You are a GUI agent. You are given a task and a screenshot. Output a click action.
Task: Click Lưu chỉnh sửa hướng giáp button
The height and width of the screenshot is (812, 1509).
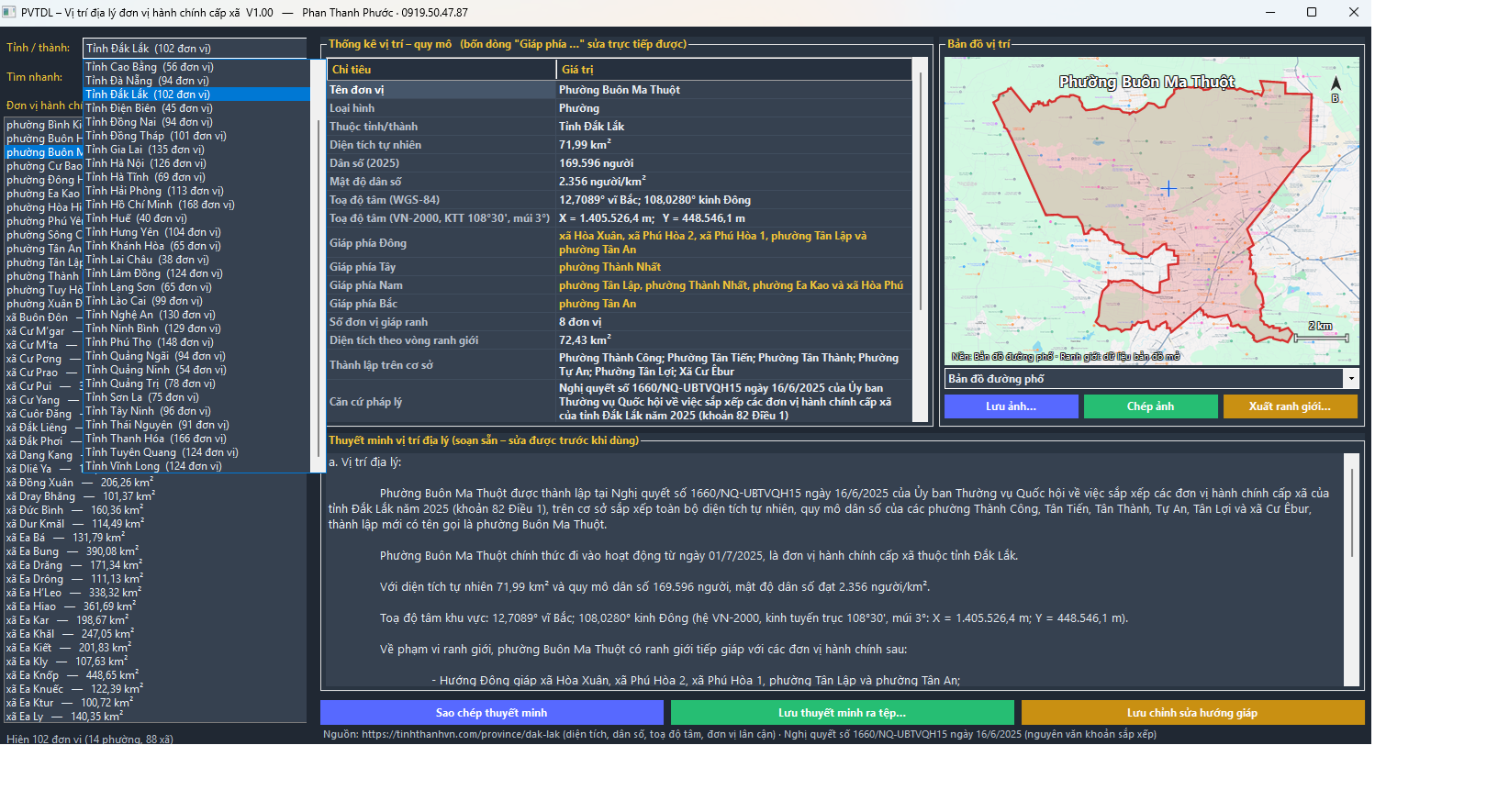pyautogui.click(x=1192, y=713)
